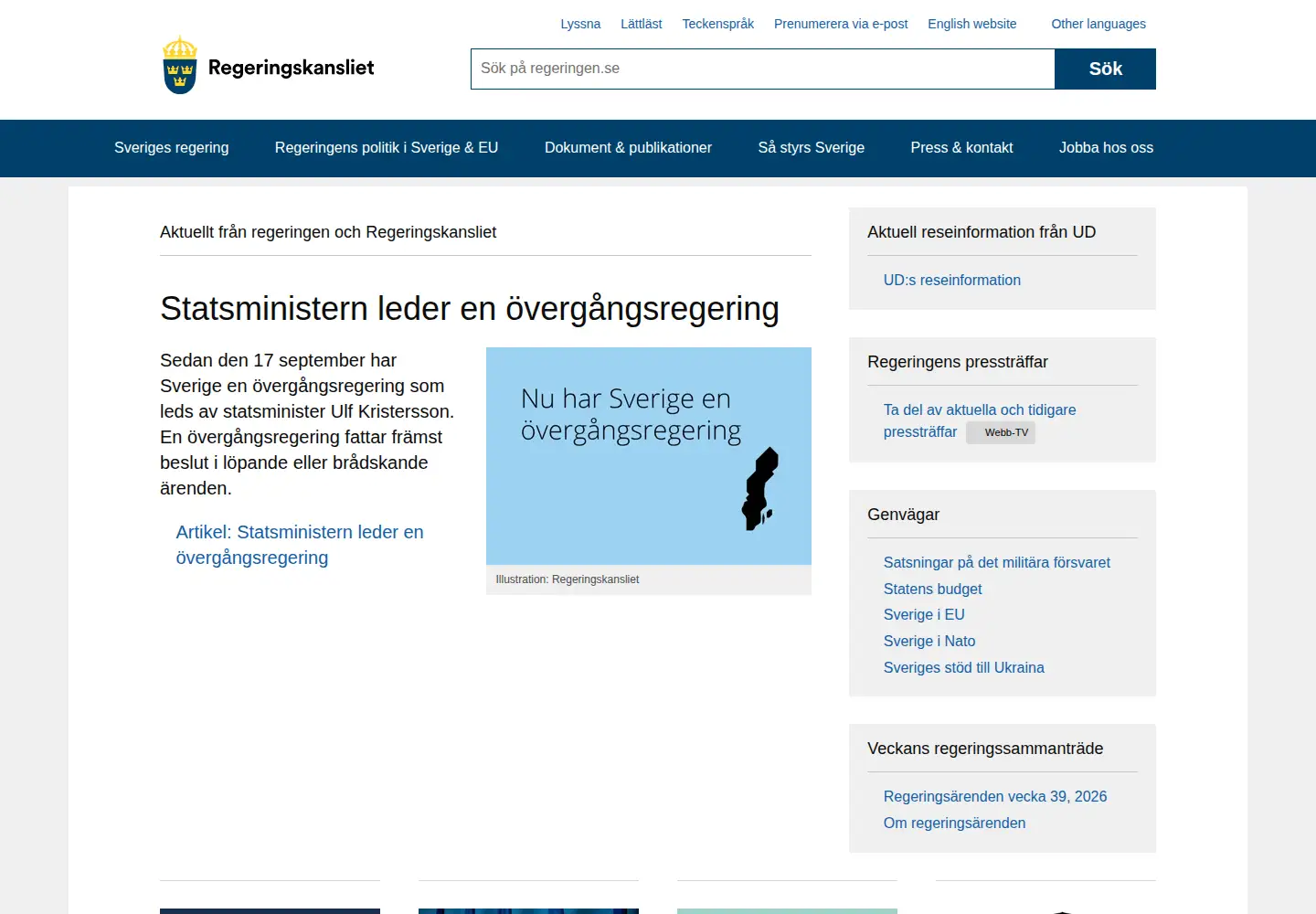Open Artikel: Statsministern leder en övergångsregering link

coord(300,545)
